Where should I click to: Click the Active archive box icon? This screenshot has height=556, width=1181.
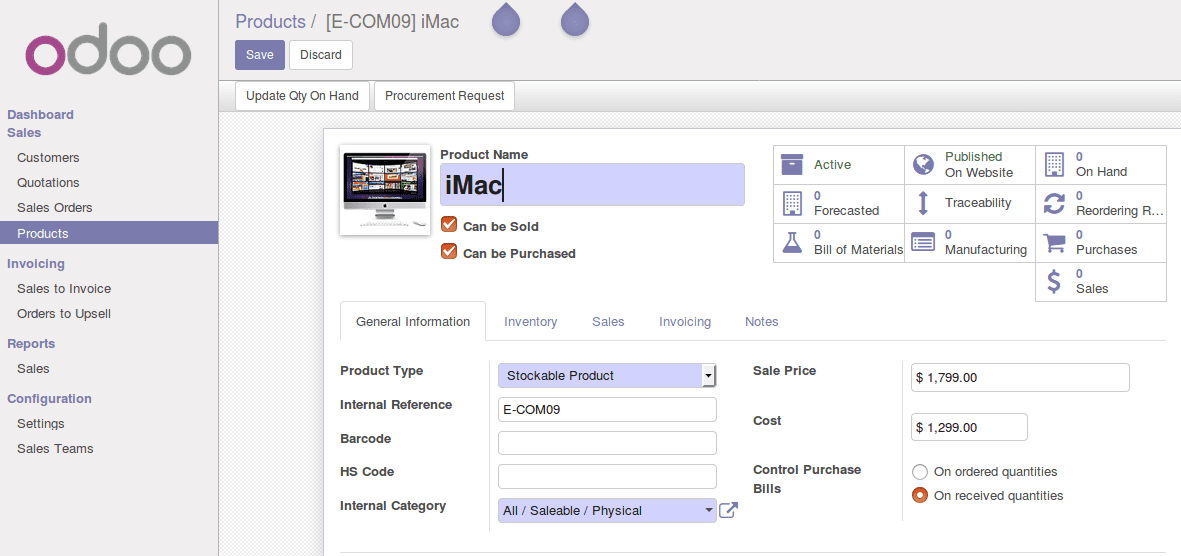(792, 164)
